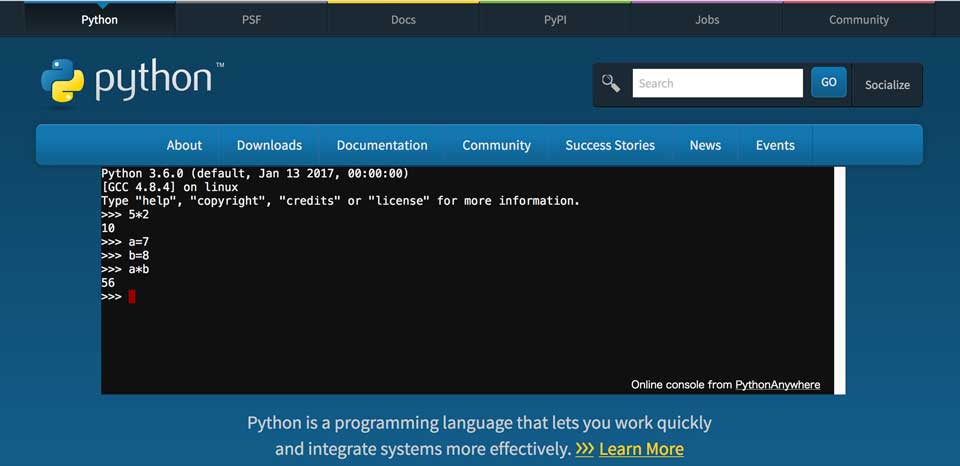Open the Events menu
The height and width of the screenshot is (466, 960).
point(775,145)
